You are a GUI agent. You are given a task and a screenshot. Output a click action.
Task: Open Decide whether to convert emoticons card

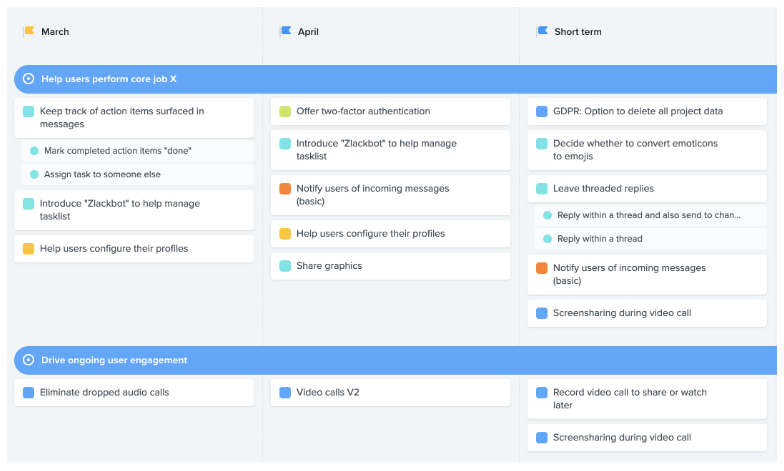(x=647, y=150)
